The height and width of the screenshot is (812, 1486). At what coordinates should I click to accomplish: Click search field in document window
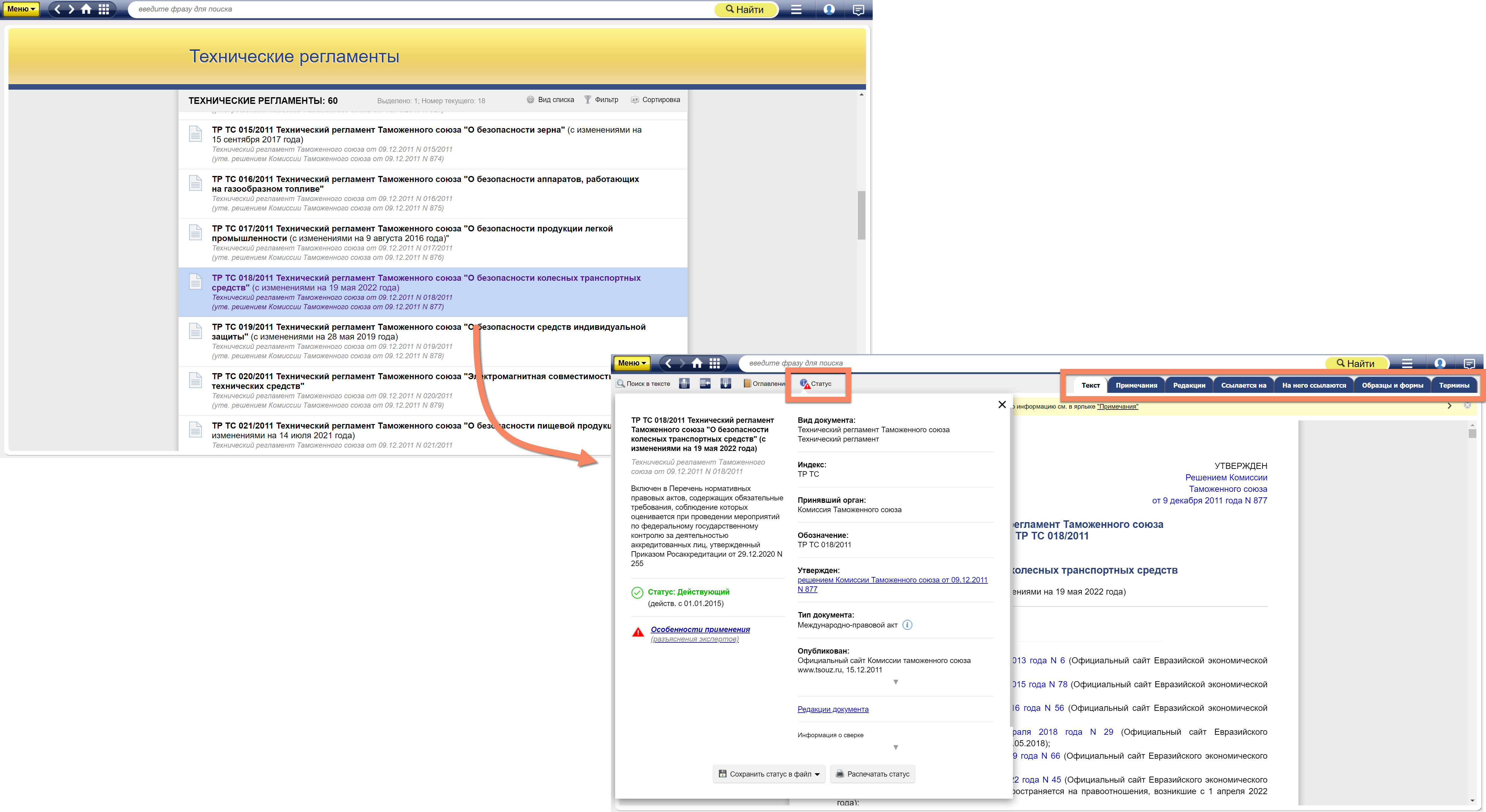[x=1033, y=363]
